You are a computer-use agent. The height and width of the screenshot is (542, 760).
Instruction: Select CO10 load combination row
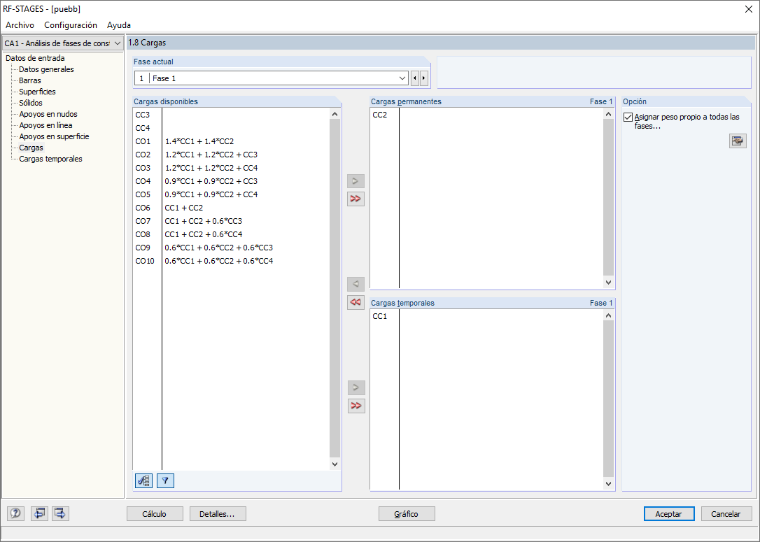coord(232,261)
